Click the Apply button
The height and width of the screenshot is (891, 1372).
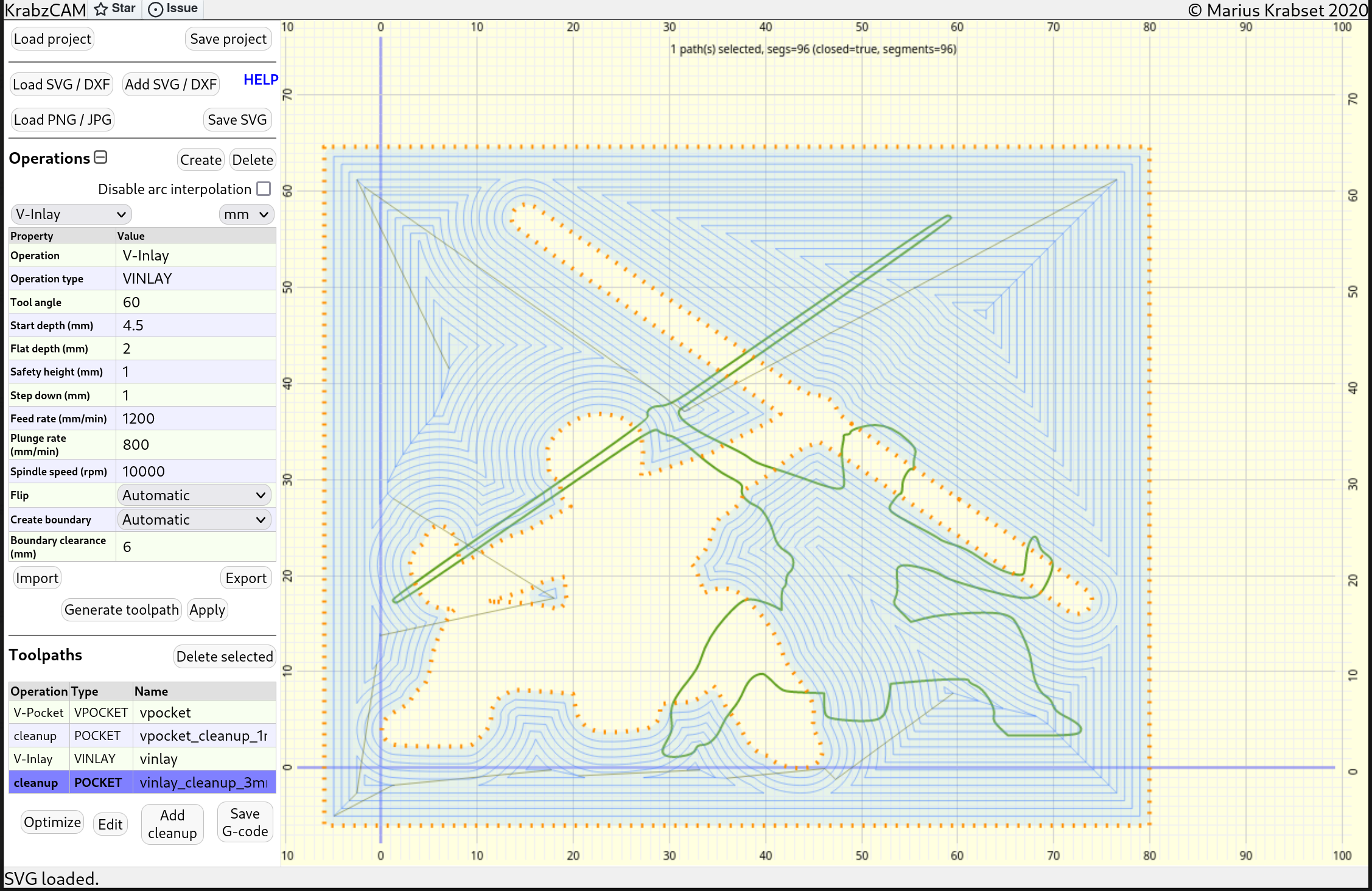(207, 610)
